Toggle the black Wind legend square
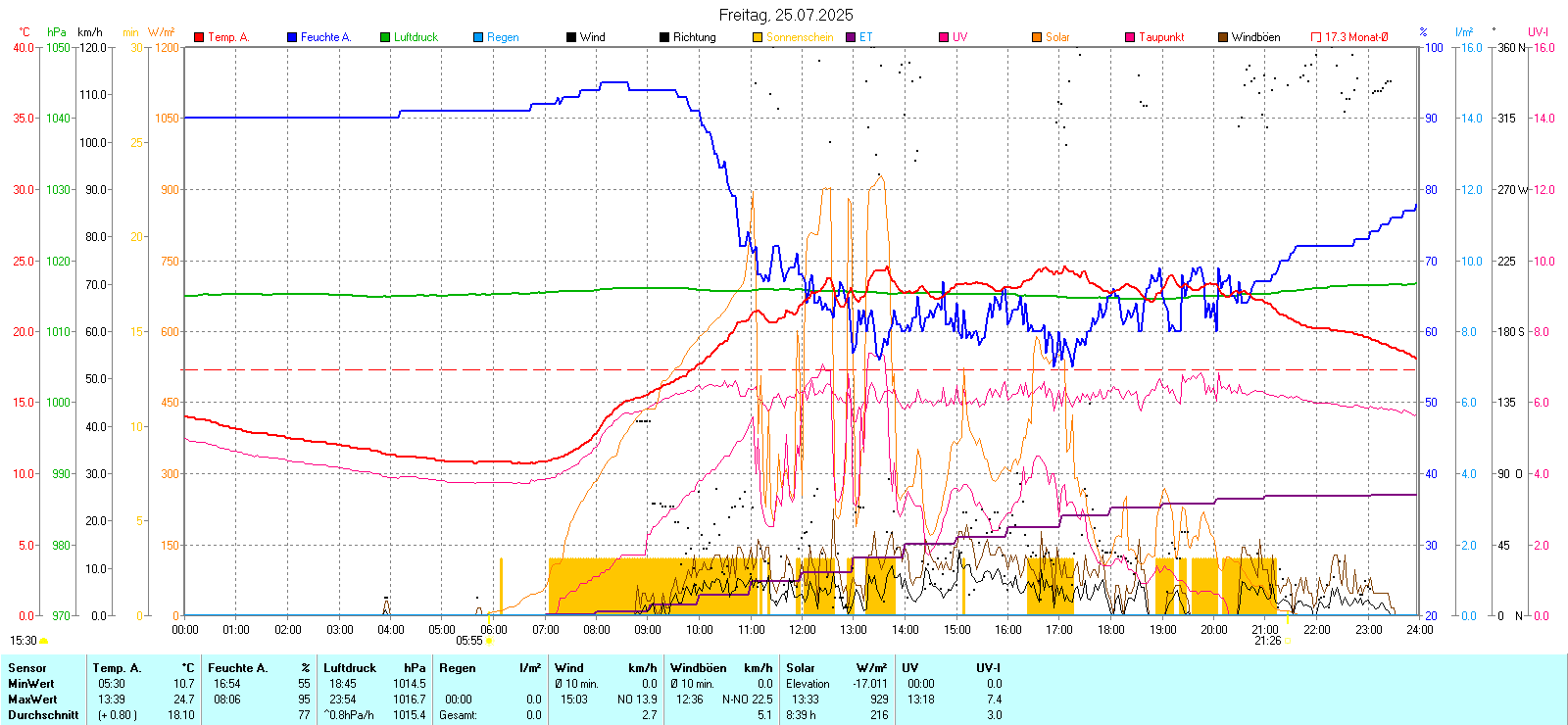The width and height of the screenshot is (1568, 725). [571, 37]
